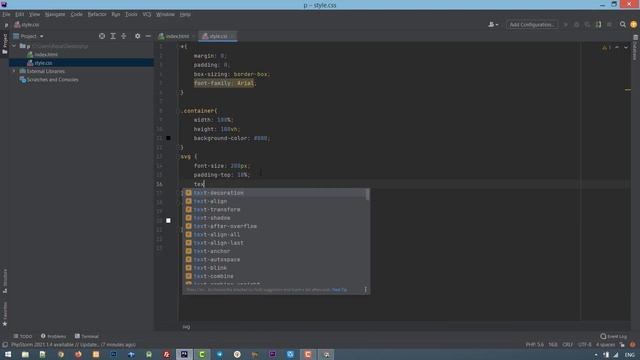Click the UTF-8 encoding status
640x360 pixels.
point(584,345)
